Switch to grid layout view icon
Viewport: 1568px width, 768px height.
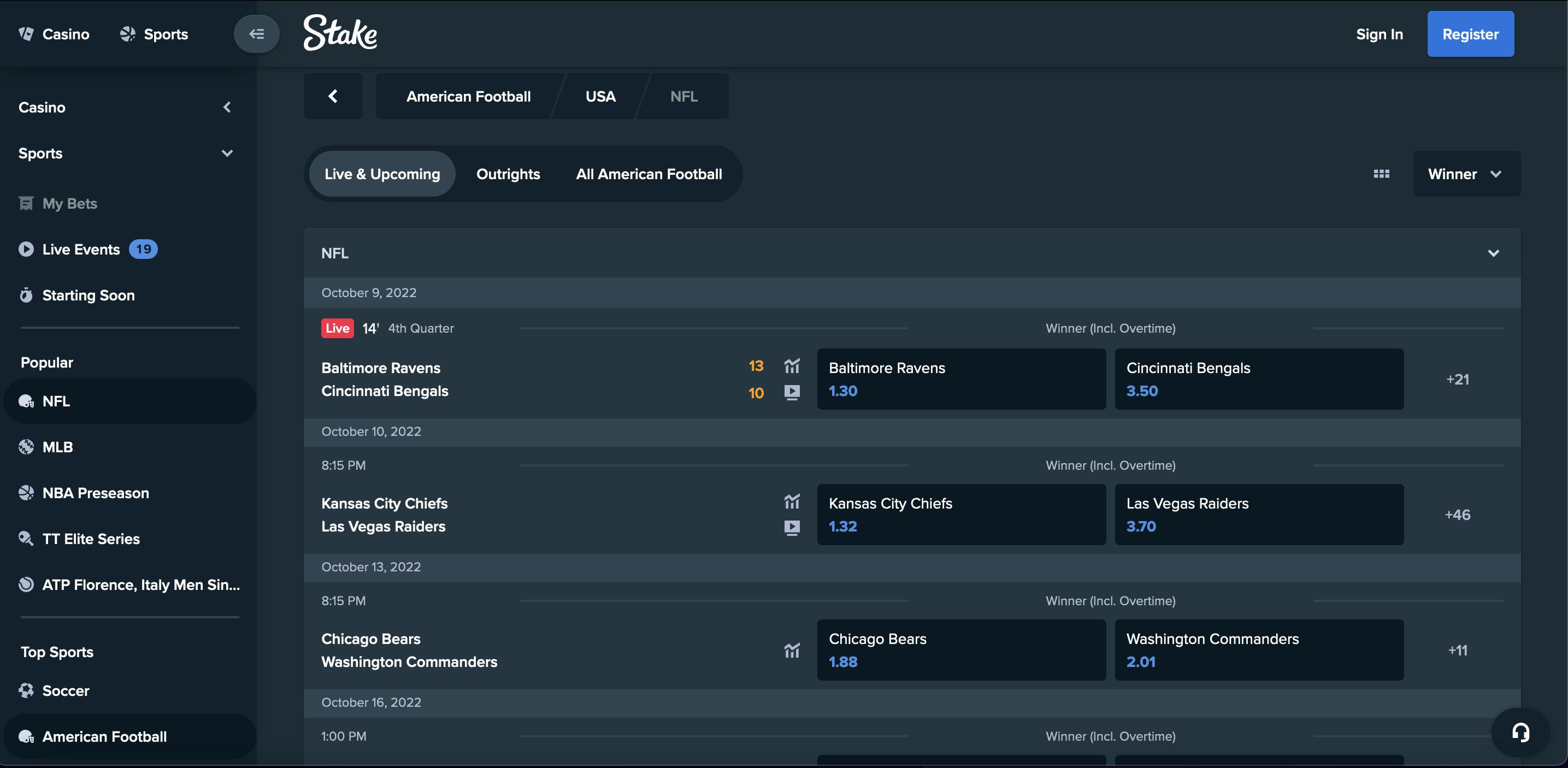1381,174
